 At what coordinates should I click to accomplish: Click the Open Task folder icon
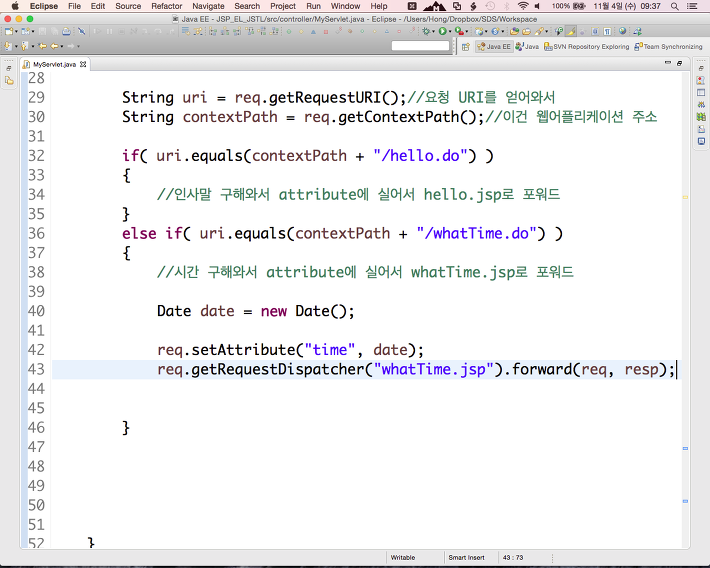pyautogui.click(x=526, y=31)
